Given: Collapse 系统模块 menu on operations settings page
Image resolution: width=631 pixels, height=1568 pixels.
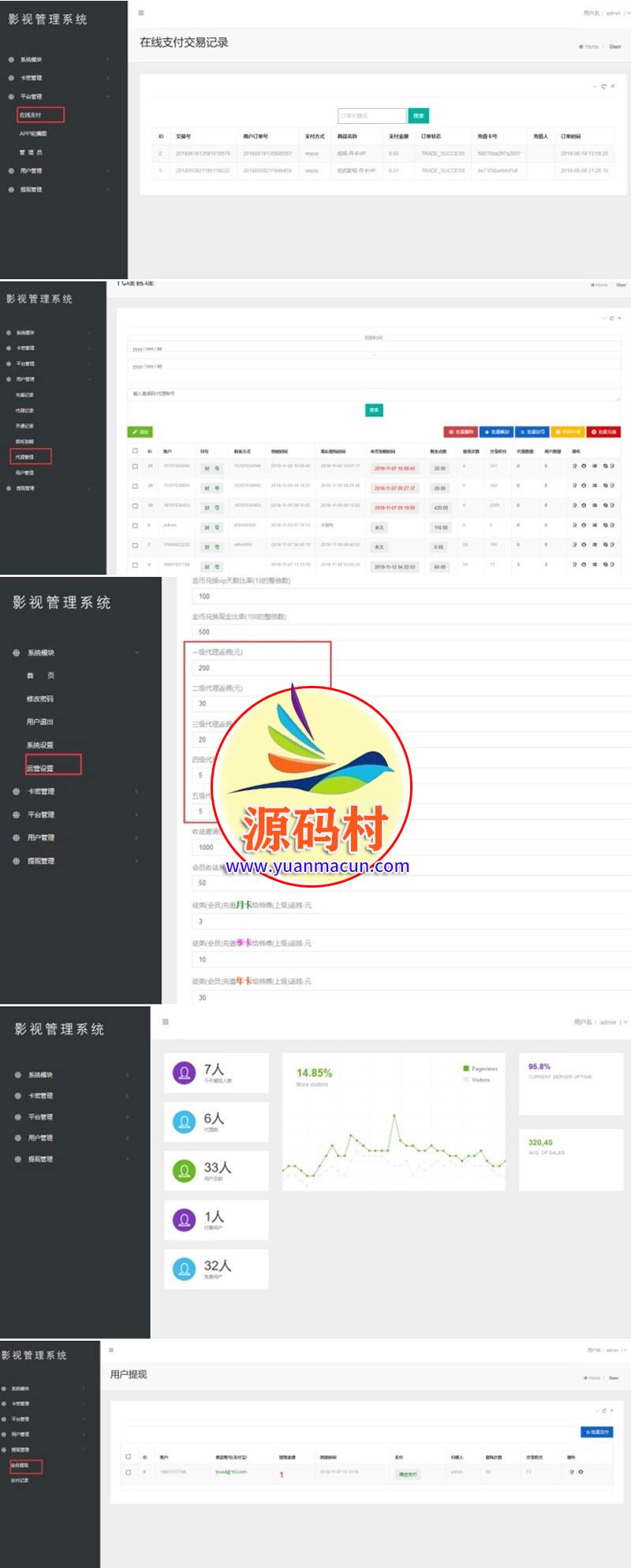Looking at the screenshot, I should coord(75,653).
